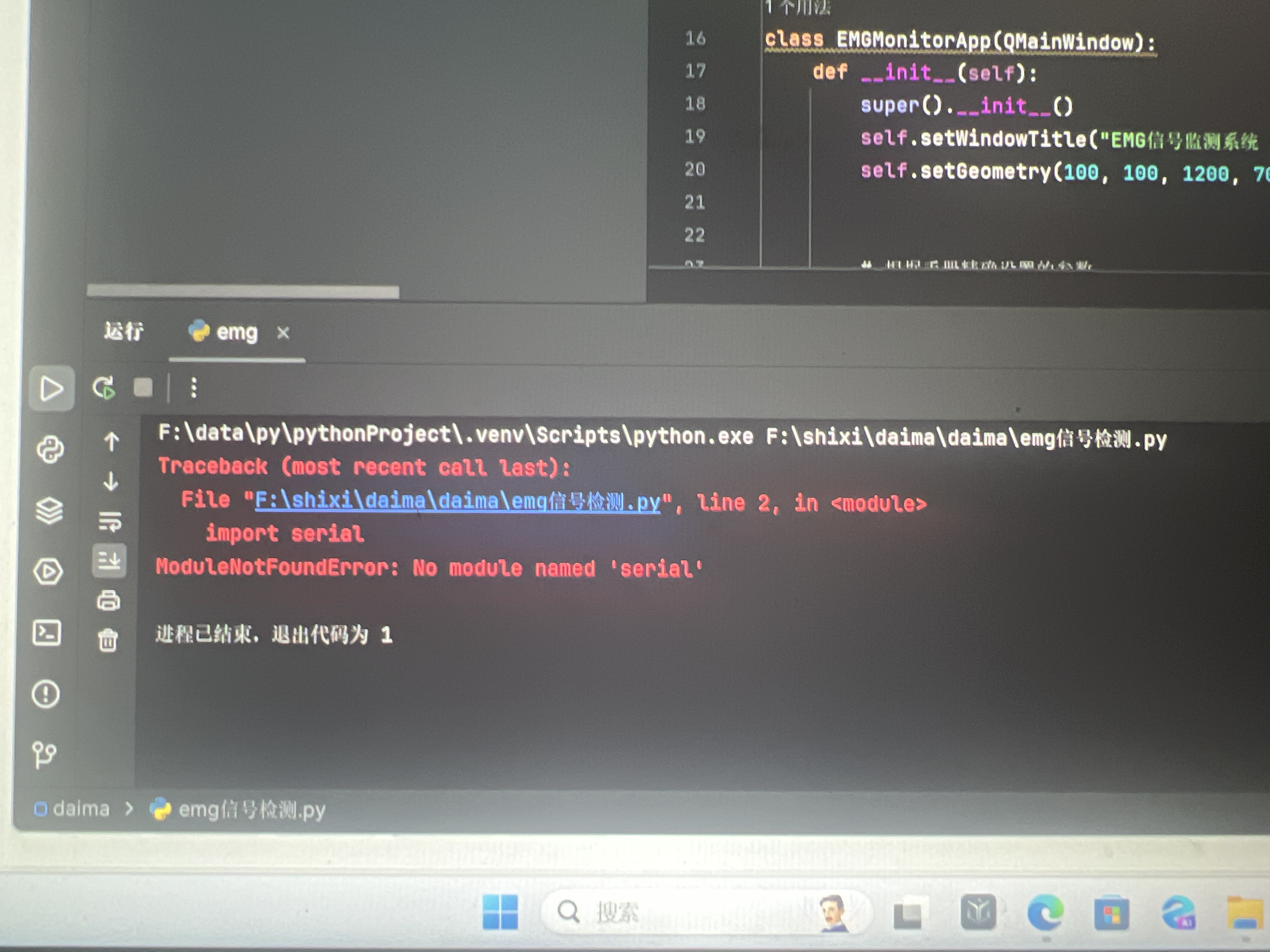The image size is (1270, 952).
Task: Clear console output with trash icon
Action: 108,640
